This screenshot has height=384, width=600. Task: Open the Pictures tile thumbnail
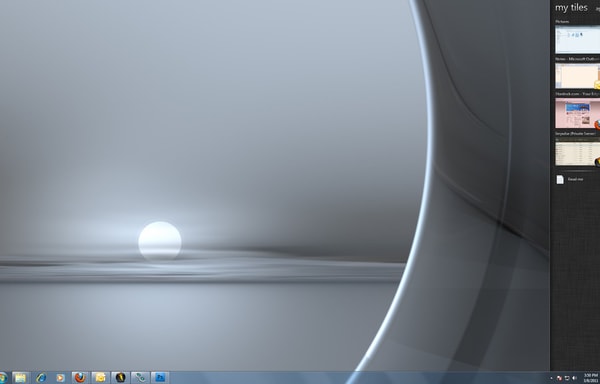click(x=577, y=39)
